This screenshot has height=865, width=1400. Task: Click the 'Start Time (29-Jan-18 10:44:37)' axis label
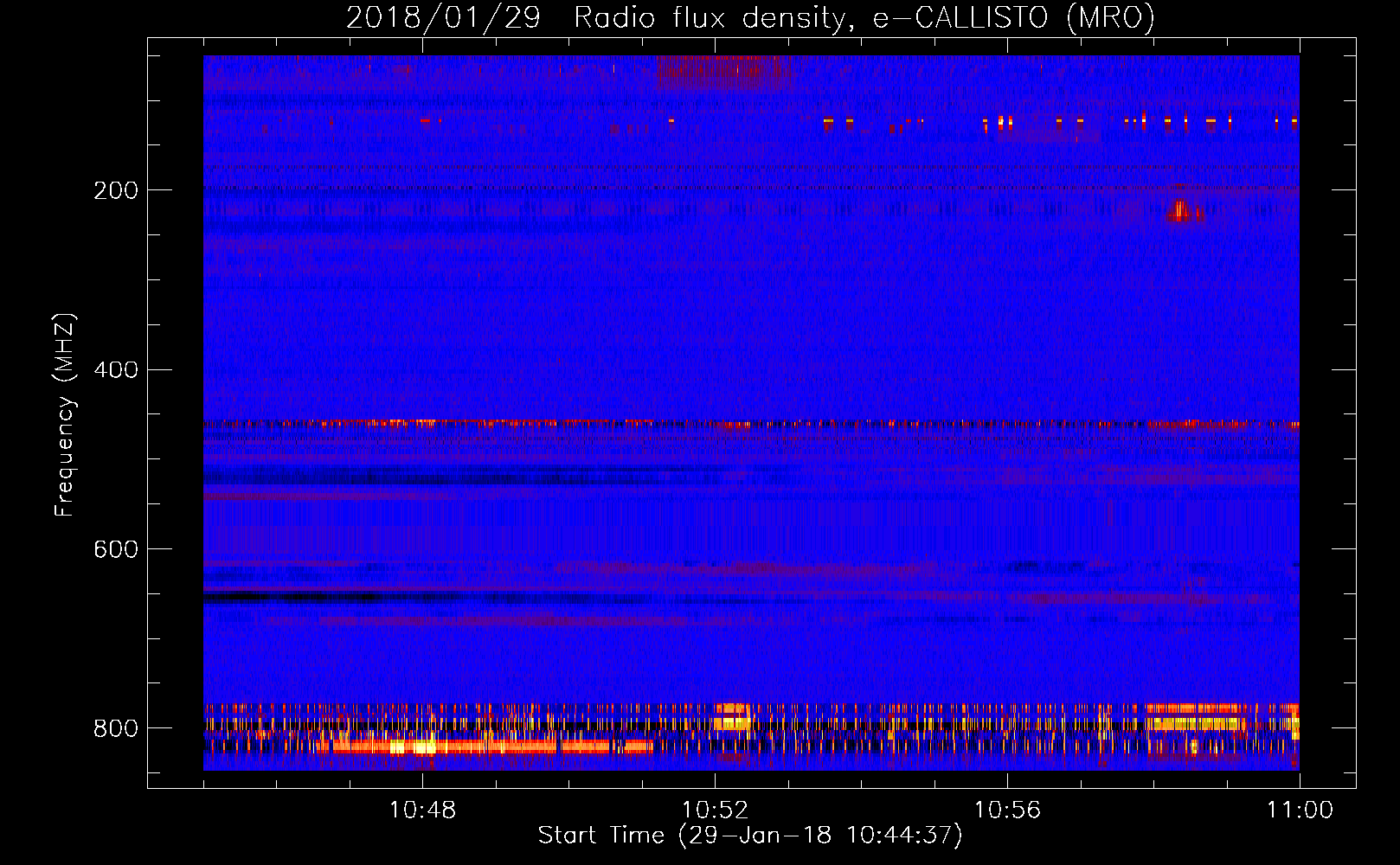click(x=750, y=836)
